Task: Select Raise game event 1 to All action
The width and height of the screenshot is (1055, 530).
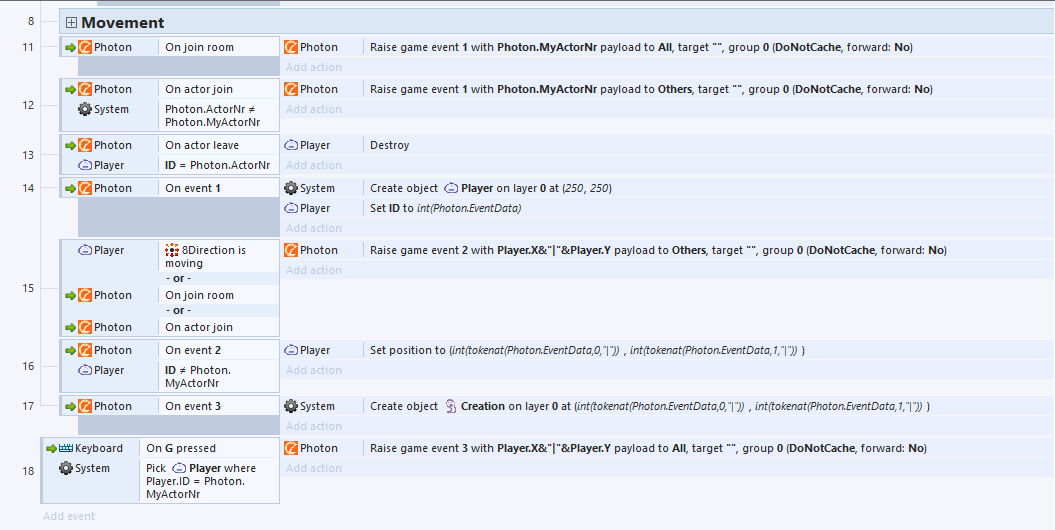Action: click(x=641, y=47)
